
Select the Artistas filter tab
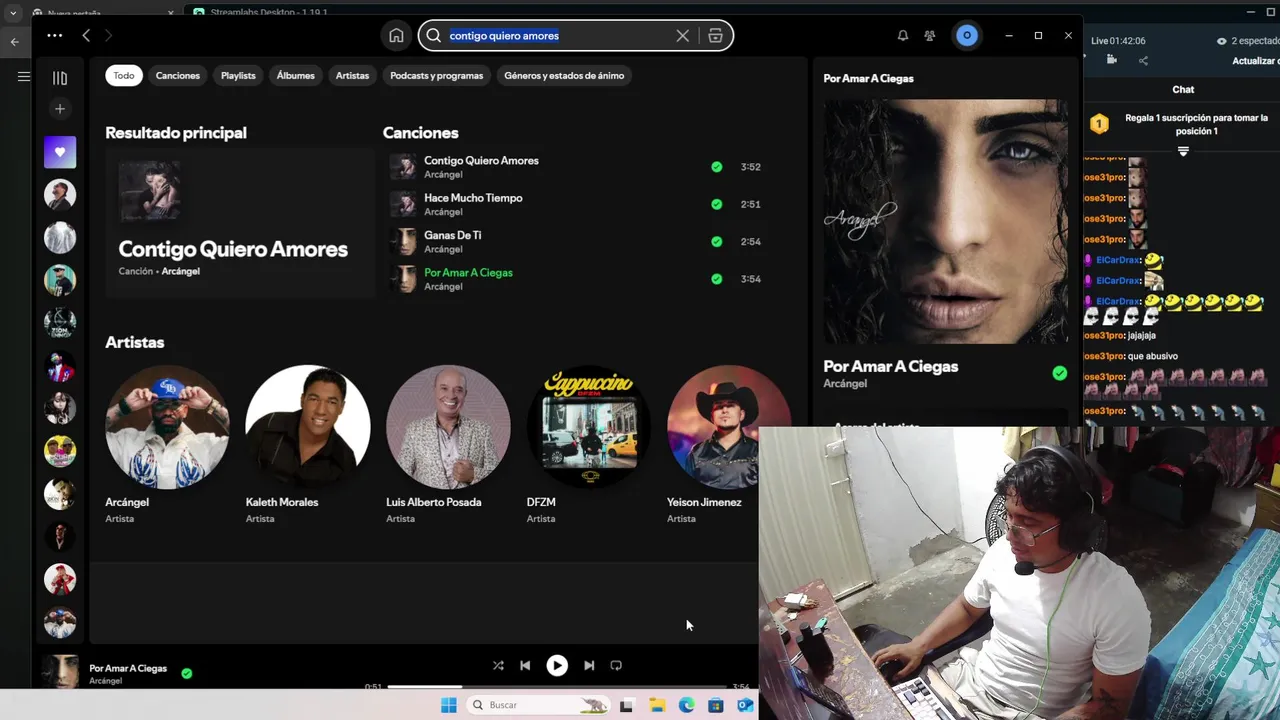point(352,75)
